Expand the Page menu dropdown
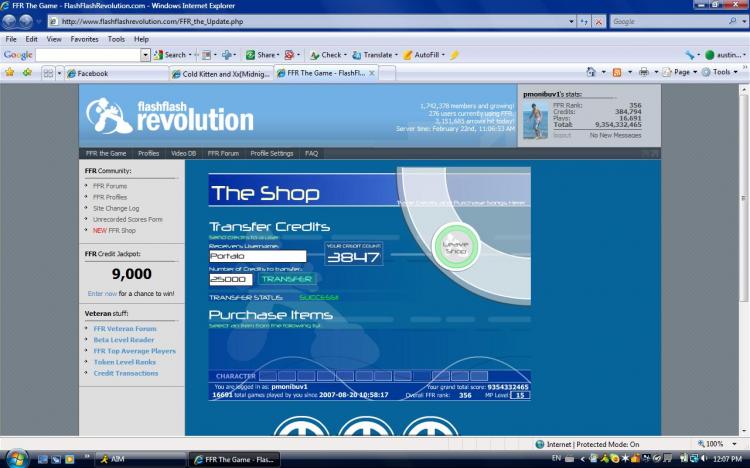The height and width of the screenshot is (468, 750). (695, 72)
